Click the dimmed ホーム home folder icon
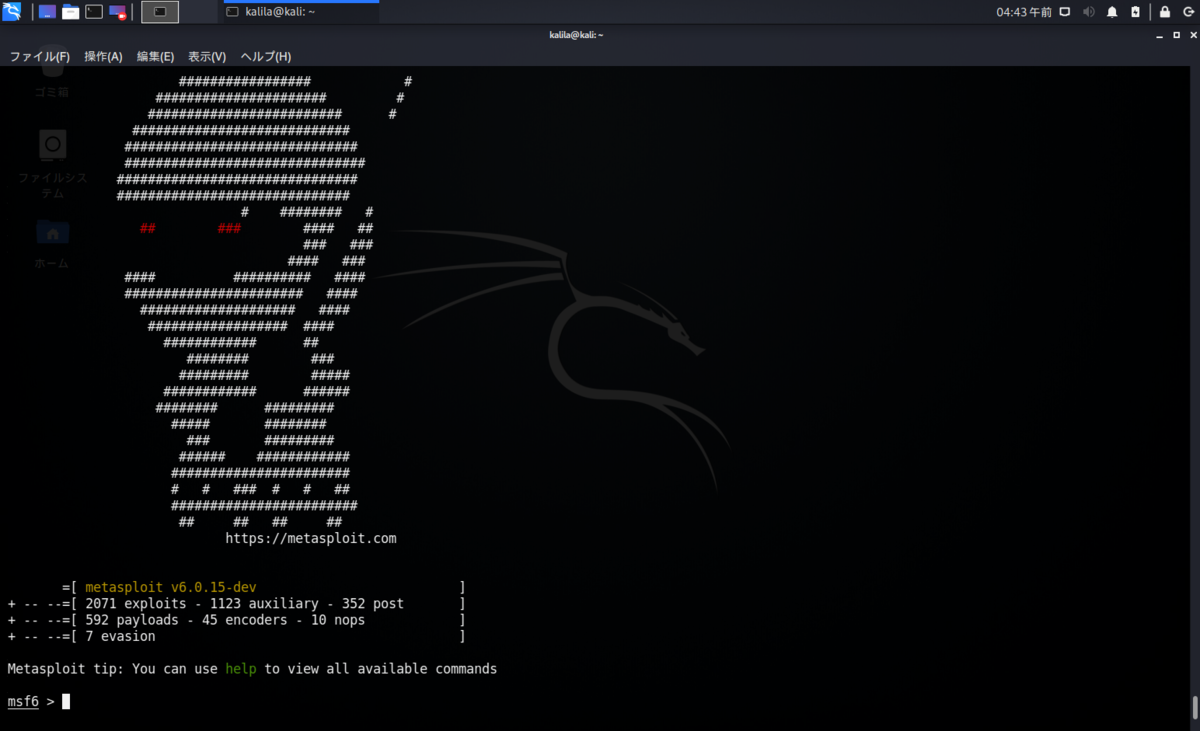Viewport: 1200px width, 731px height. point(52,244)
